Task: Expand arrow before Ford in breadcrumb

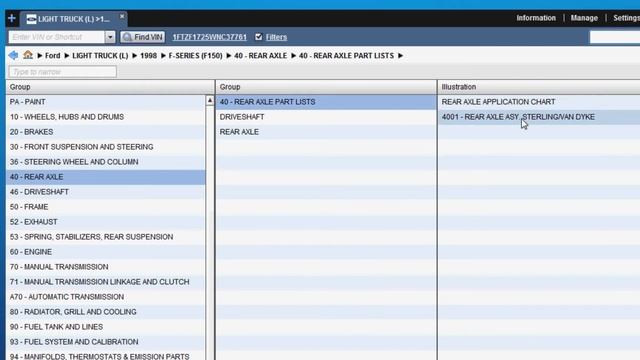Action: [x=40, y=56]
